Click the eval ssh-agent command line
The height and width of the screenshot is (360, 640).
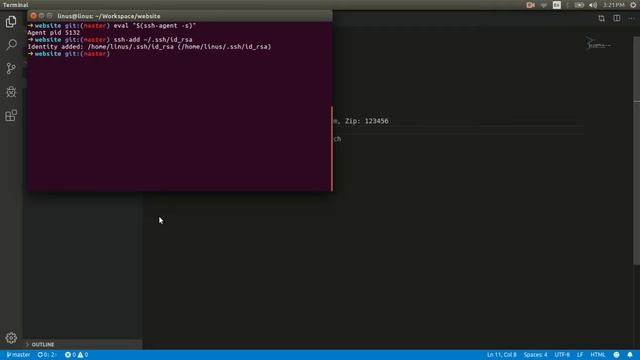click(155, 26)
